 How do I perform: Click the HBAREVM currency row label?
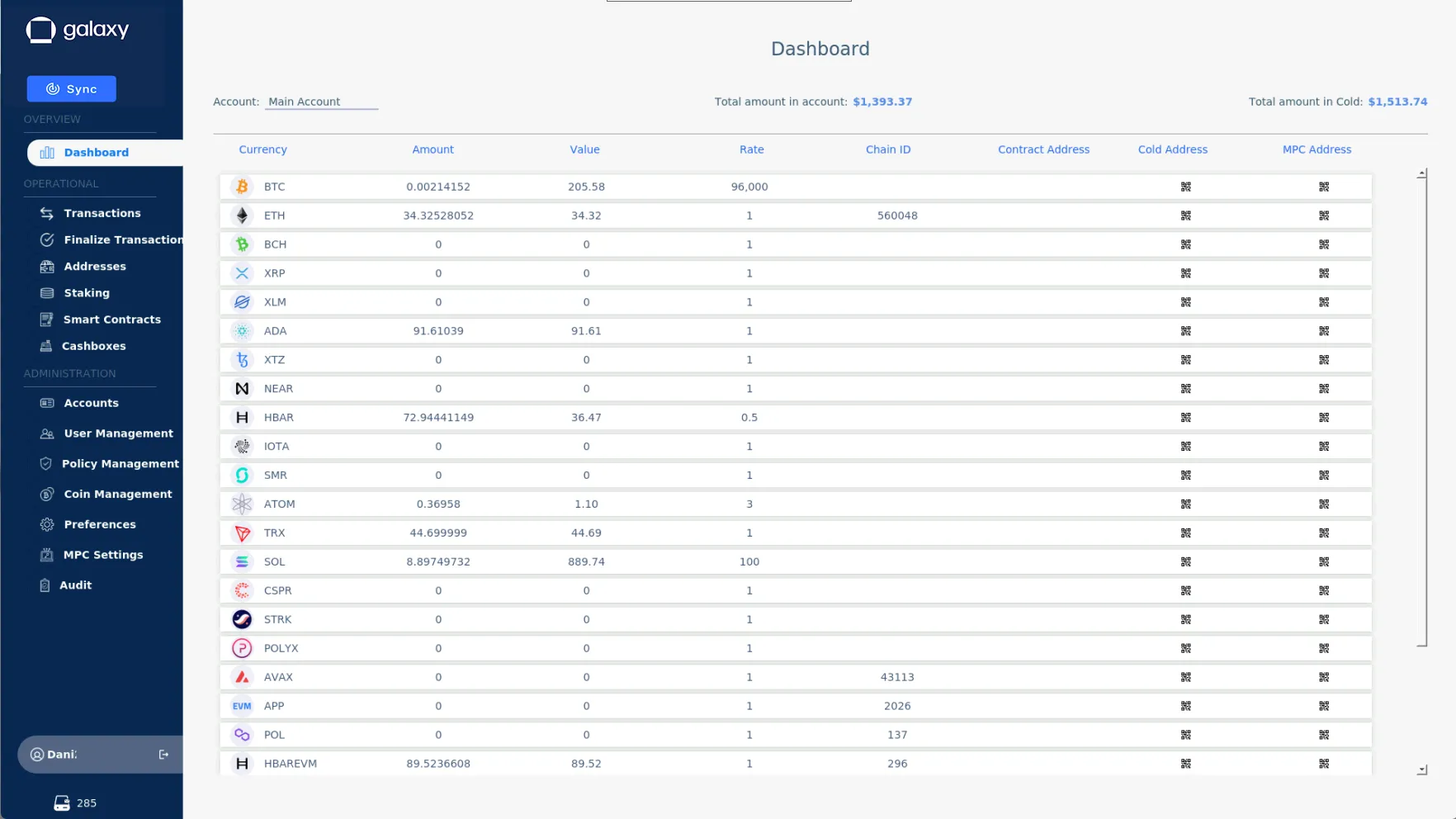[x=290, y=764]
